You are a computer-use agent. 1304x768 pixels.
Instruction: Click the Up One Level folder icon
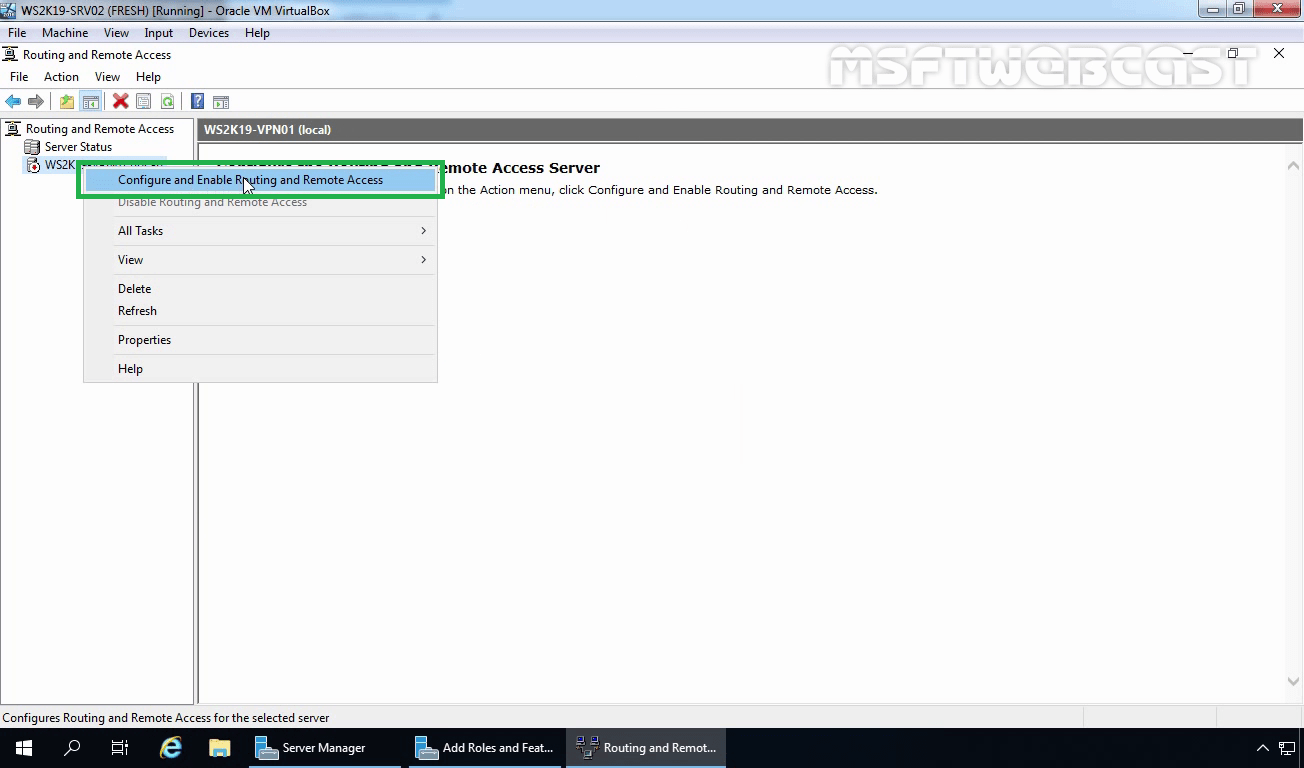coord(67,101)
